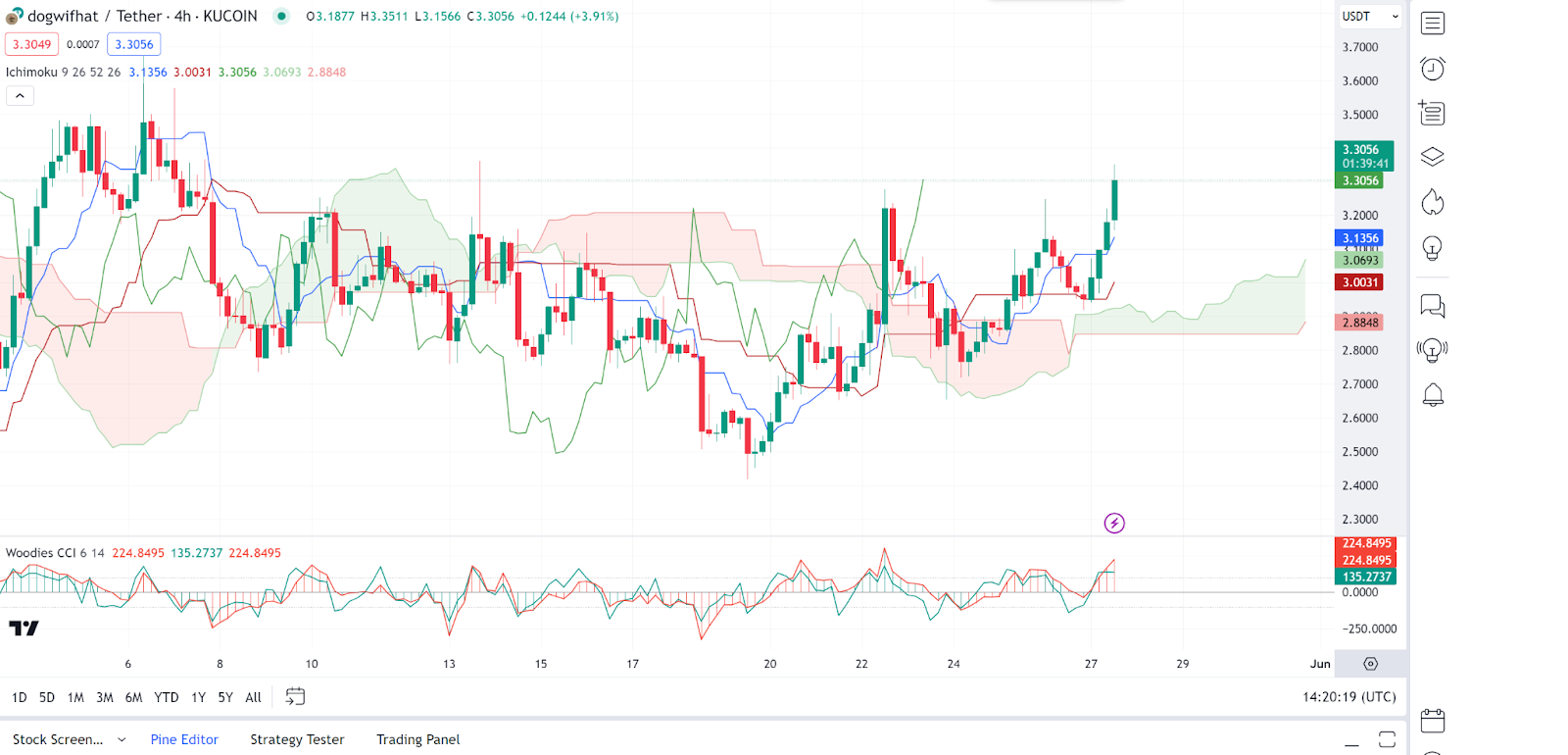Screen dimensions: 1568x755
Task: Click the 3.0031 red price label
Action: [x=1360, y=282]
